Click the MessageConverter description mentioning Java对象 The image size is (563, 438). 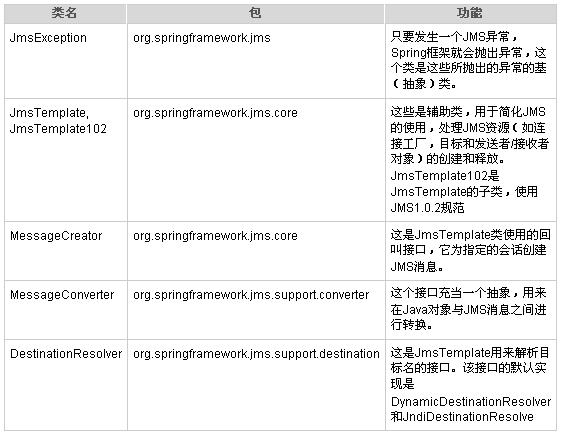point(469,309)
